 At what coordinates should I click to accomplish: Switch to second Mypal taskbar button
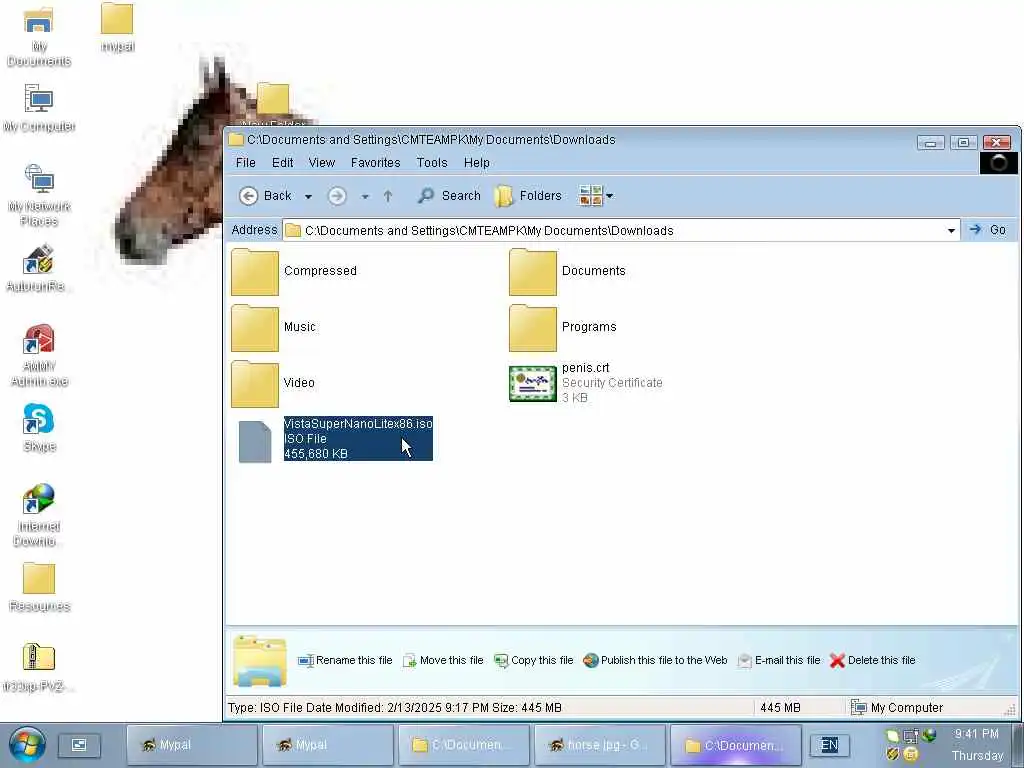tap(327, 745)
